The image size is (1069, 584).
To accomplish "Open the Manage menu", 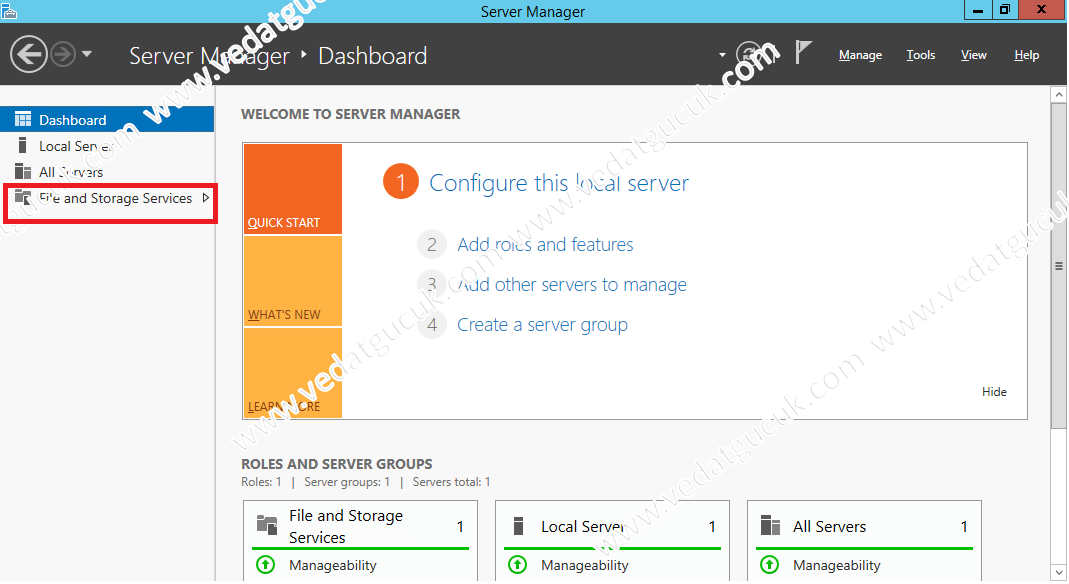I will pos(860,55).
